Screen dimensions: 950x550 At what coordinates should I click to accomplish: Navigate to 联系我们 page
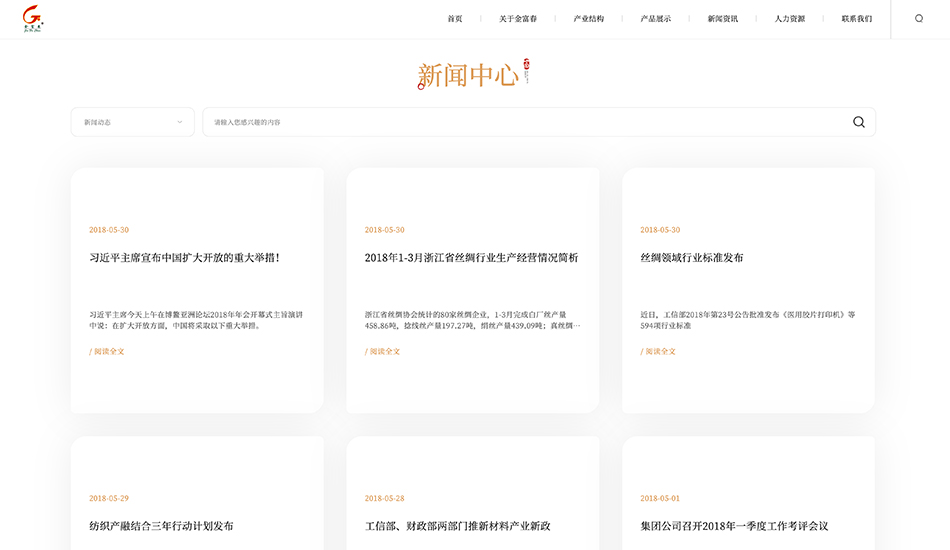[856, 19]
